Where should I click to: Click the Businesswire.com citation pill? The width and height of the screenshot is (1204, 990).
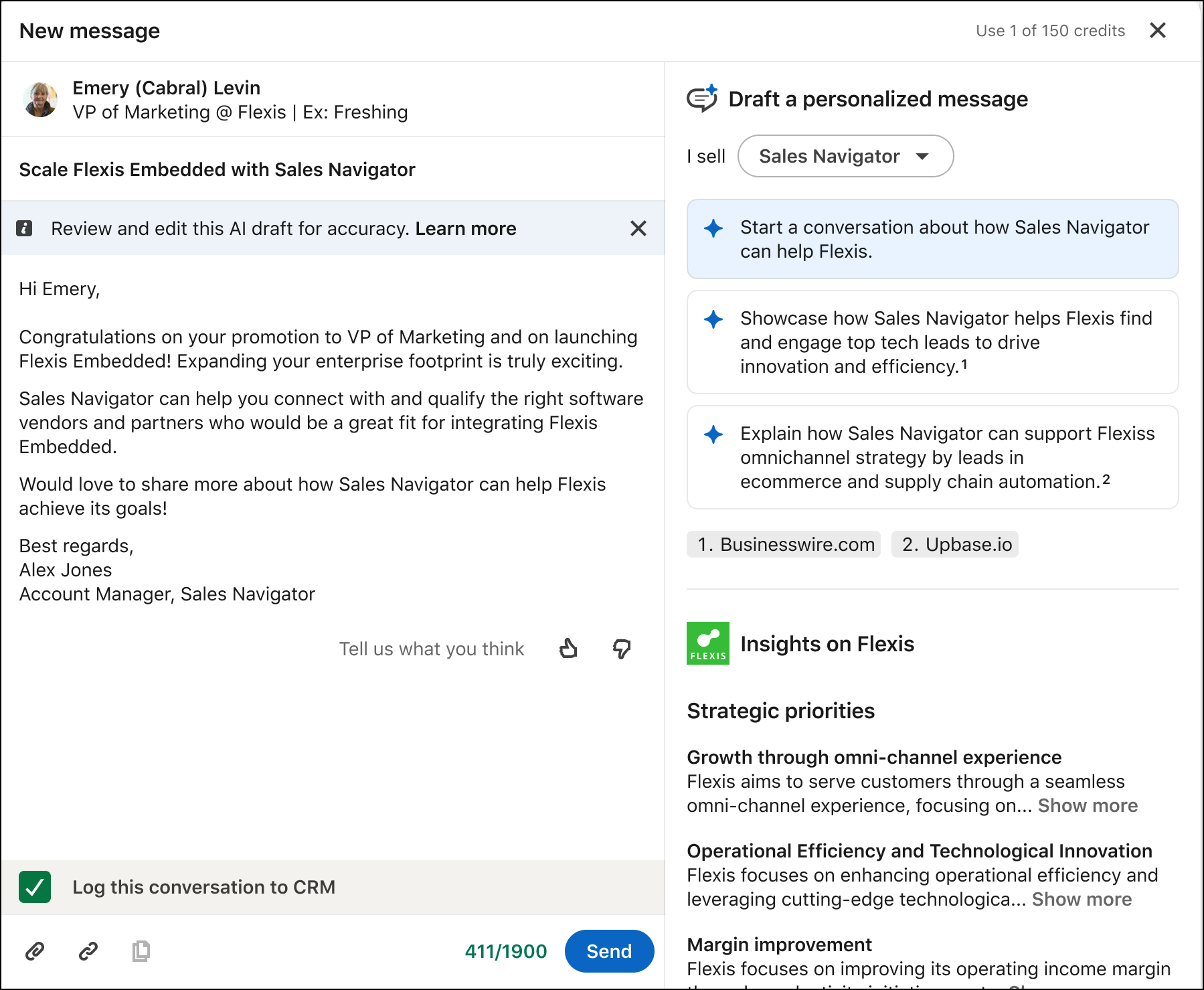[782, 544]
